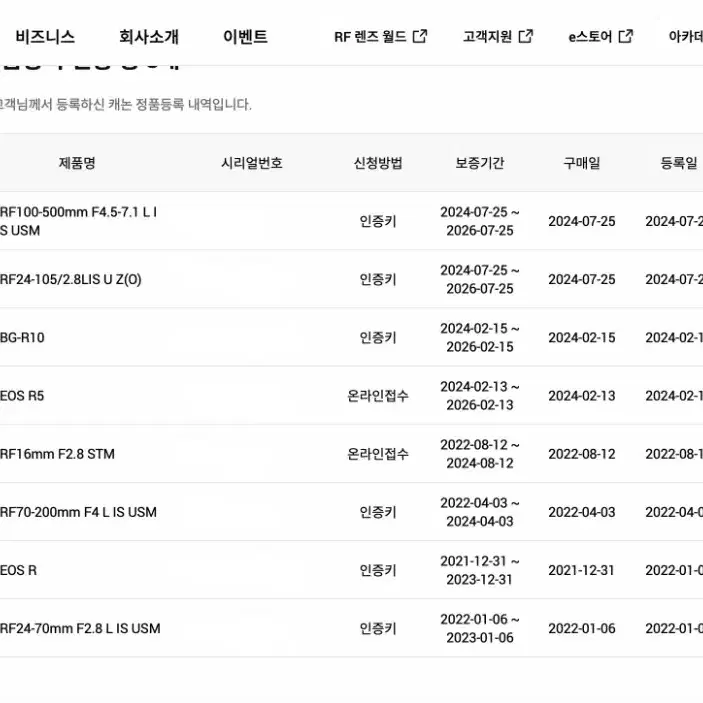703x703 pixels.
Task: Click the 보증기간 column header
Action: (480, 163)
